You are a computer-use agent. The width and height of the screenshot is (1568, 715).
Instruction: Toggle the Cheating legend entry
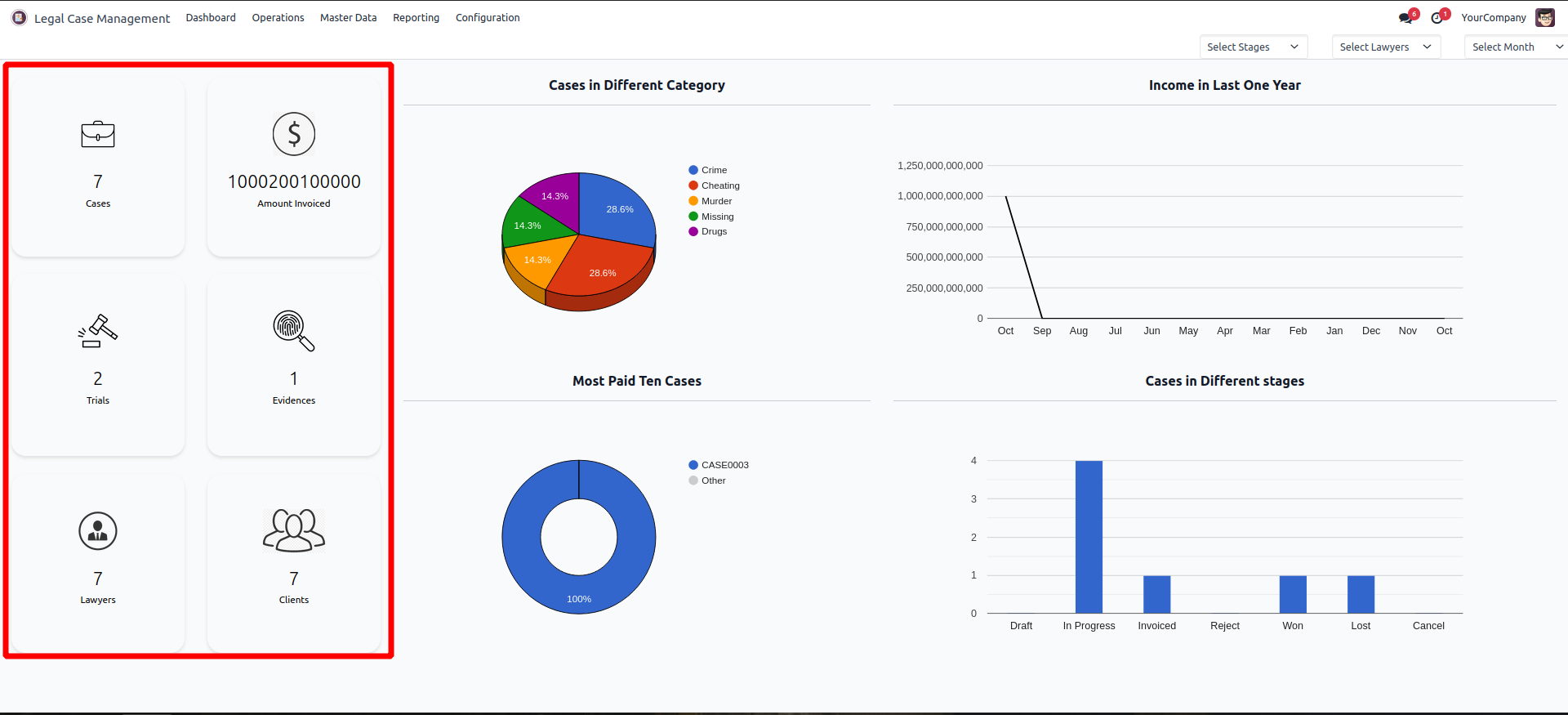pos(714,185)
